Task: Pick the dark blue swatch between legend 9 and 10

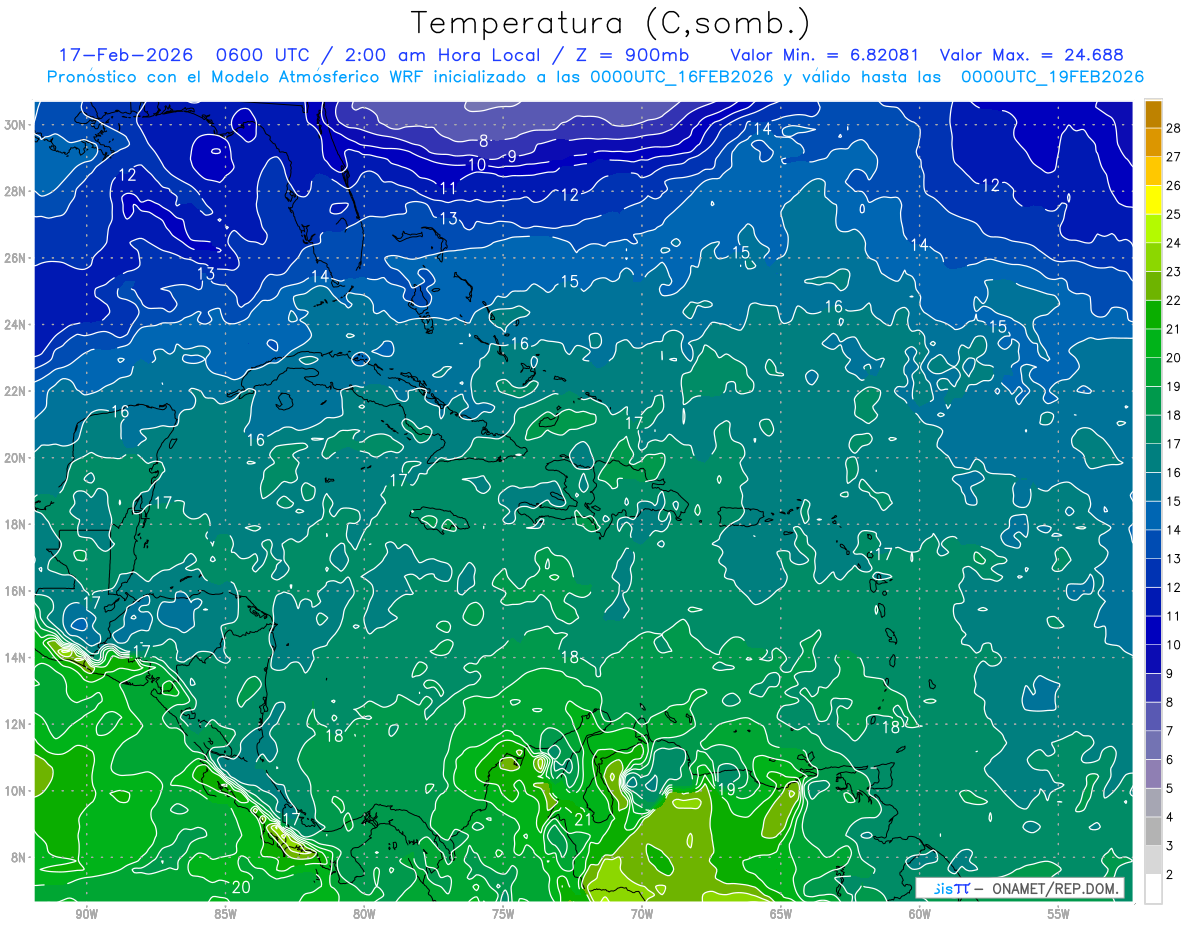Action: click(x=1153, y=659)
